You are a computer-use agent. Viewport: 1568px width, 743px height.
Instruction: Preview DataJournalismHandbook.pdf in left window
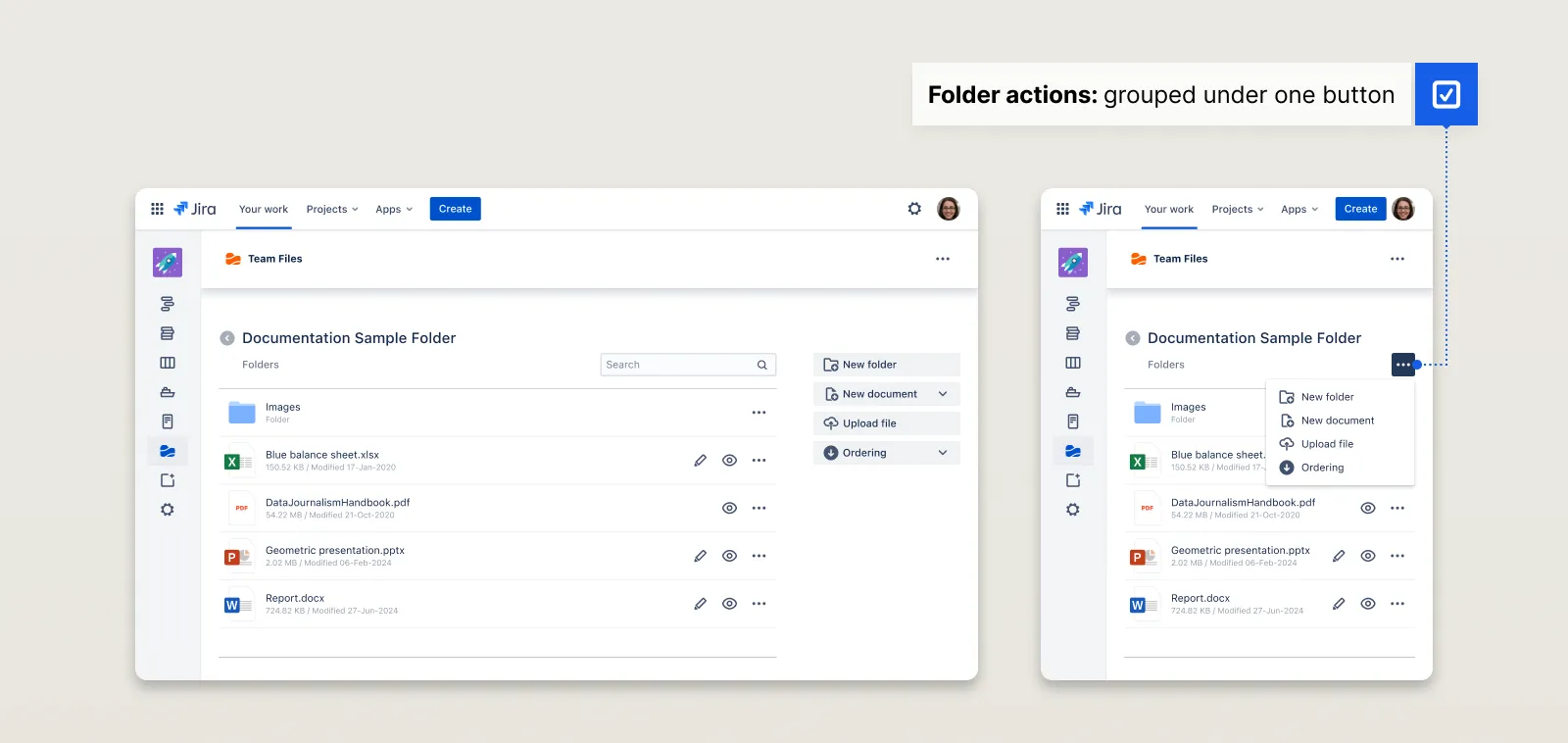coord(729,508)
